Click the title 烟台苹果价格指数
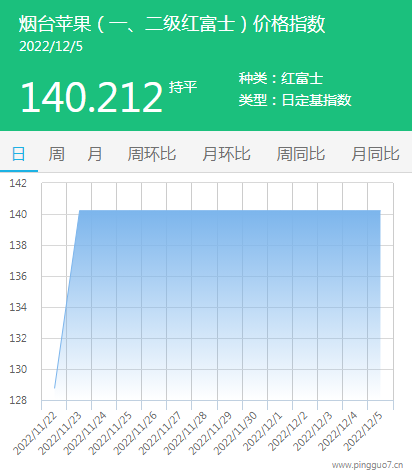Screen dimensions: 412x474 click(172, 24)
